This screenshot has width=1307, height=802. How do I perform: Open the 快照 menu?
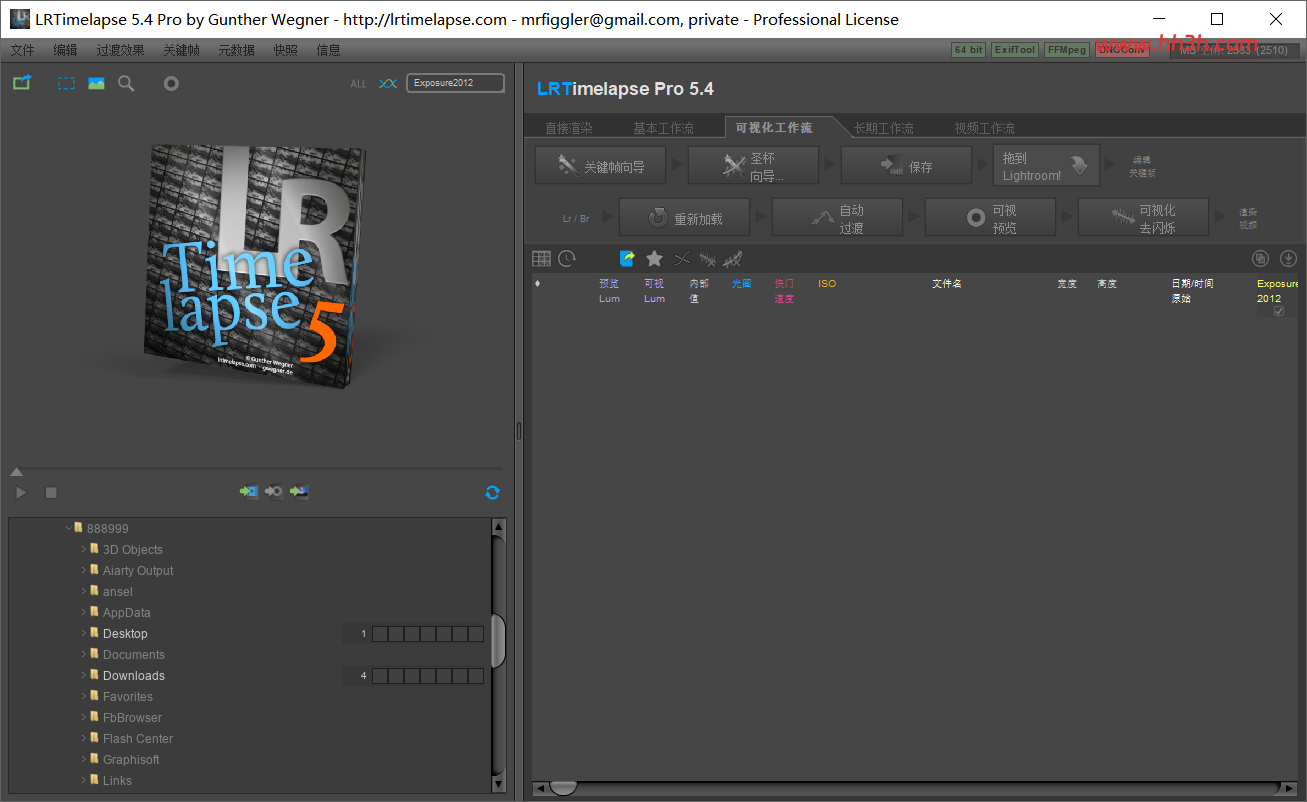pos(285,50)
